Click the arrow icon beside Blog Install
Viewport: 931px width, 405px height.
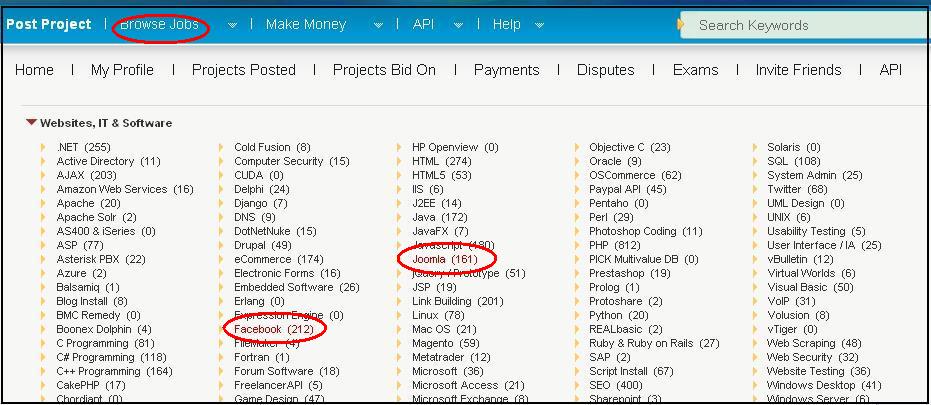click(x=43, y=301)
